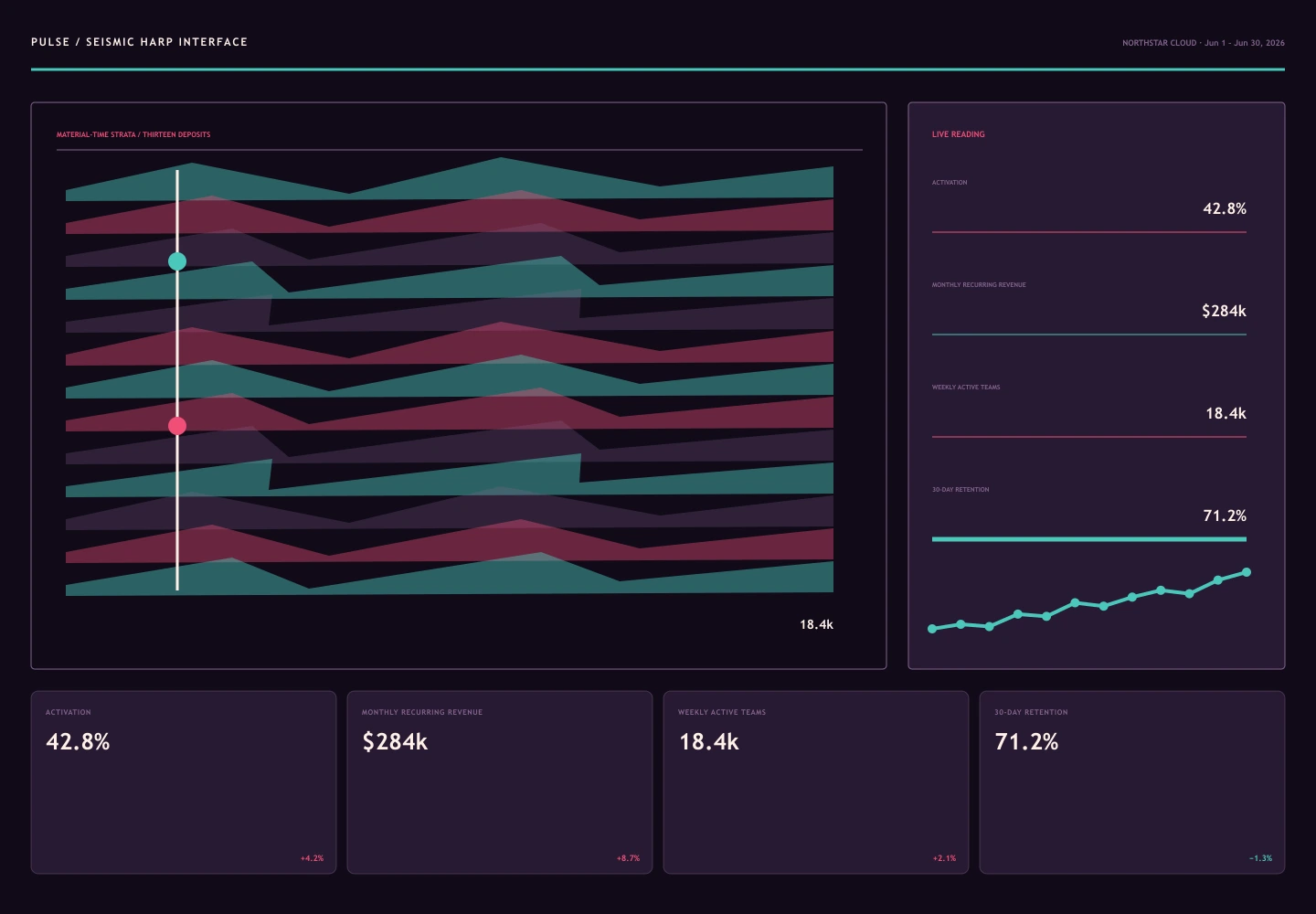Click "18.4k" in the Live Reading panel
The width and height of the screenshot is (1316, 914).
click(1226, 413)
